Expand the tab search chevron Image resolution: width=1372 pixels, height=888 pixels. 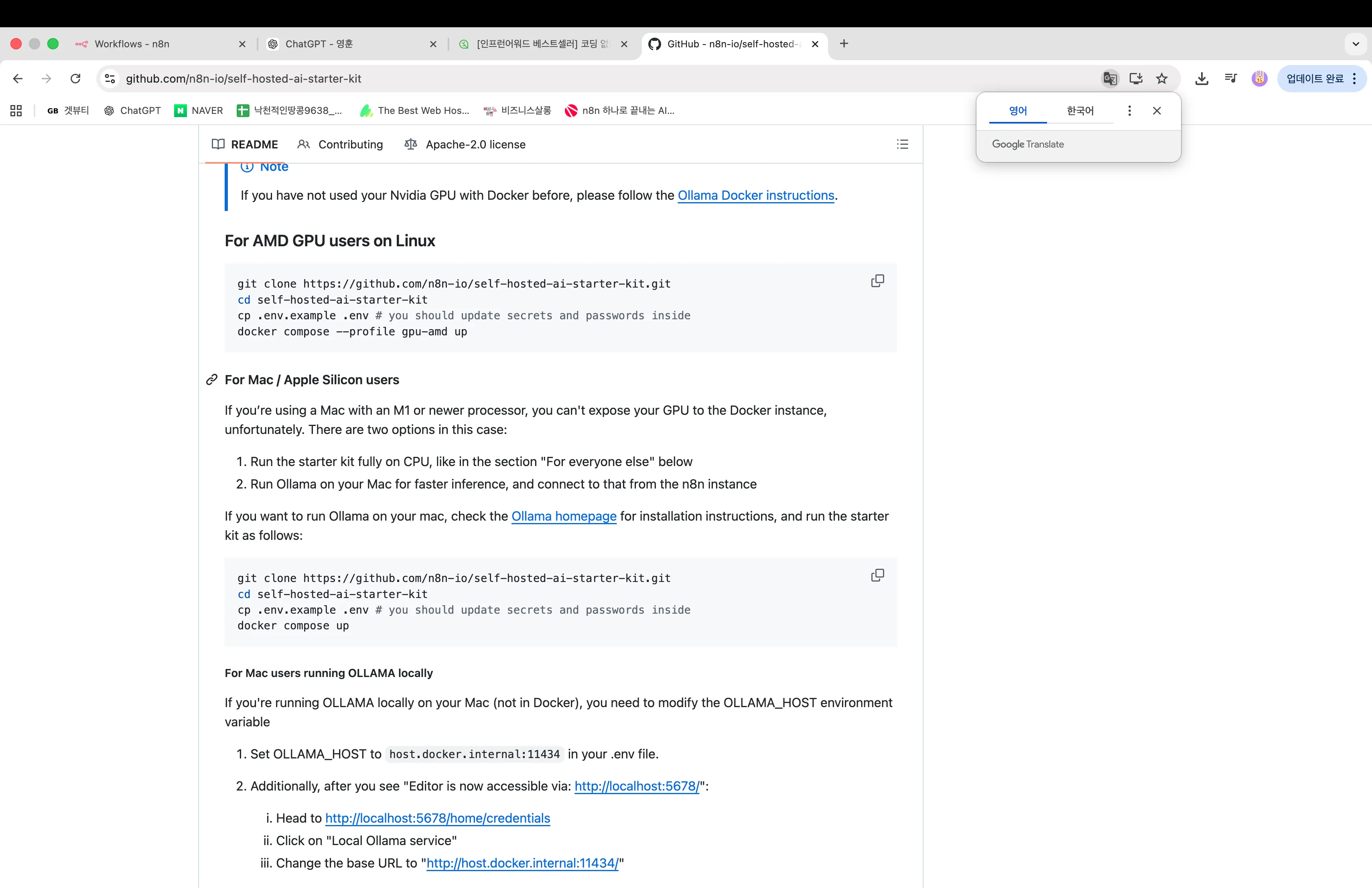[1355, 44]
